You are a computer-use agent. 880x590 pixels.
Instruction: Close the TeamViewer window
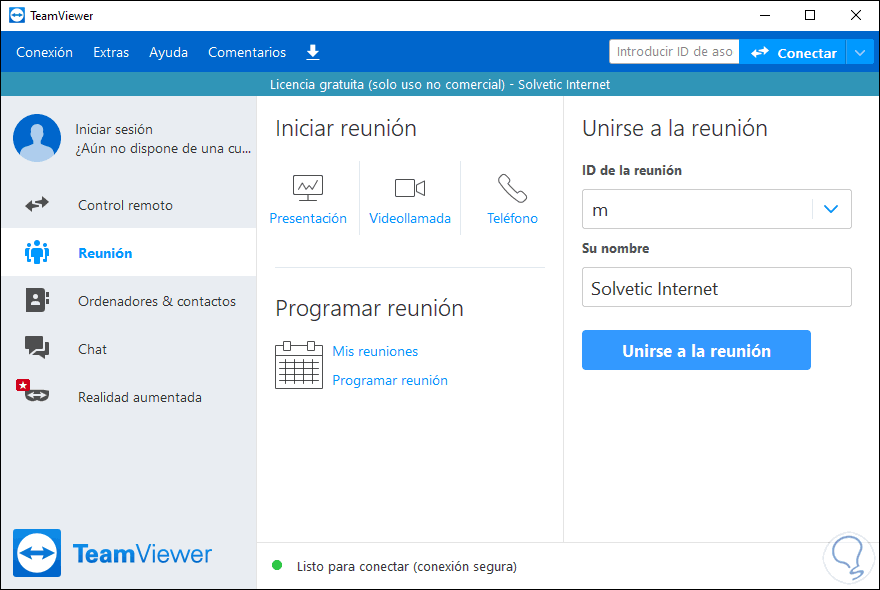point(856,15)
